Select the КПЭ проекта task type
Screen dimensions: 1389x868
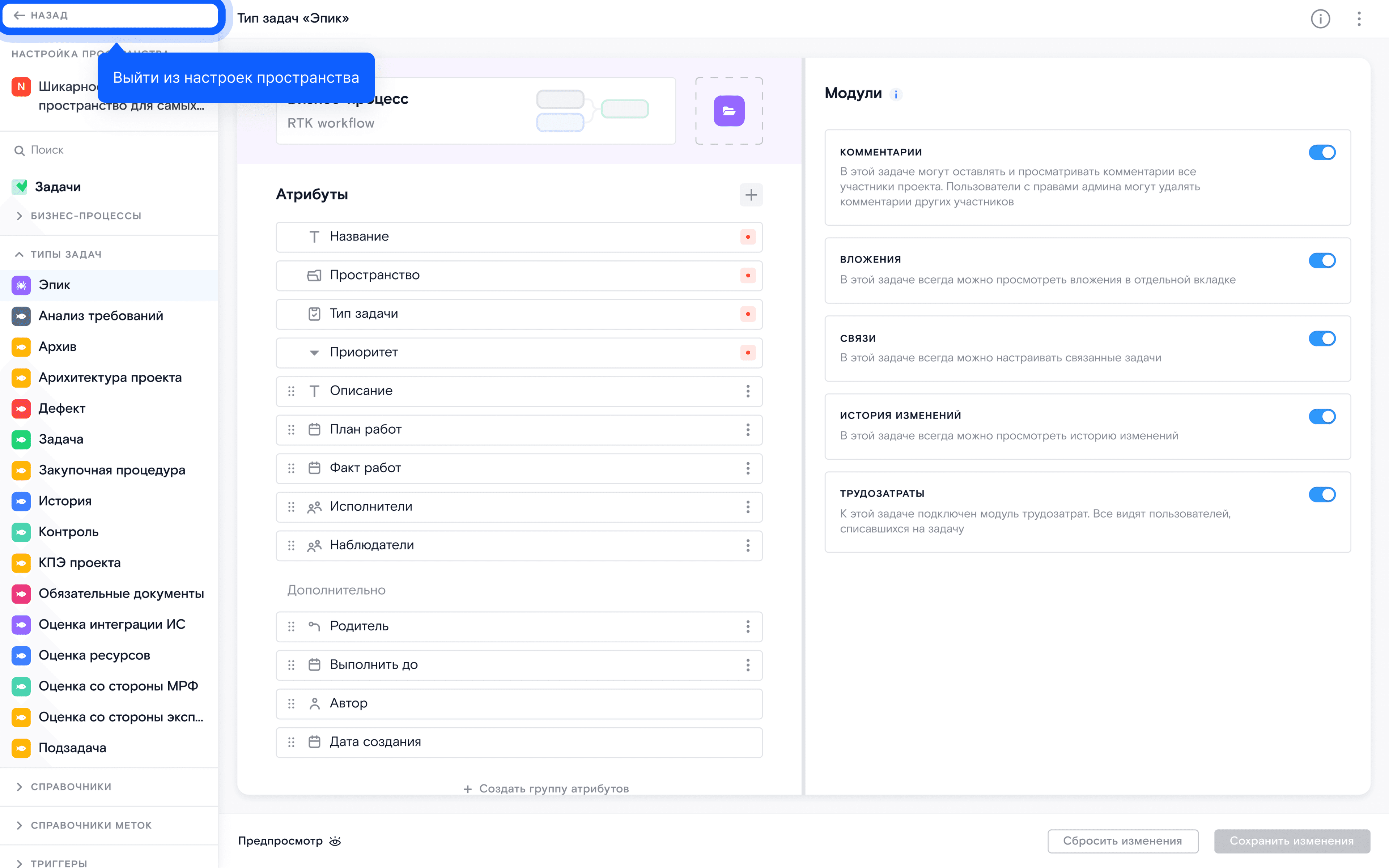pyautogui.click(x=109, y=563)
